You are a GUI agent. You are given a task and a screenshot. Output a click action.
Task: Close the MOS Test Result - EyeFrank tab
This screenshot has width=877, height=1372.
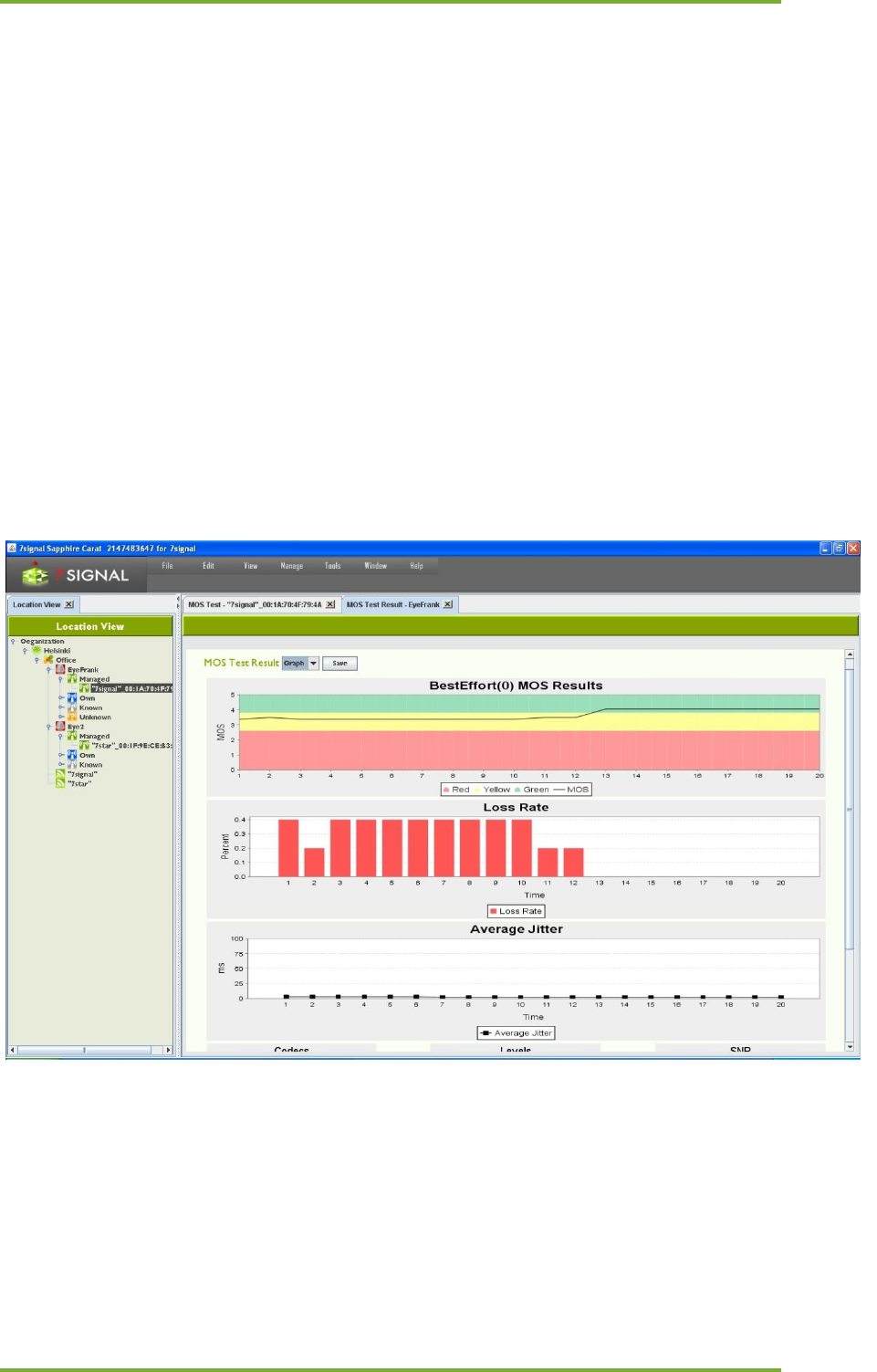point(448,604)
